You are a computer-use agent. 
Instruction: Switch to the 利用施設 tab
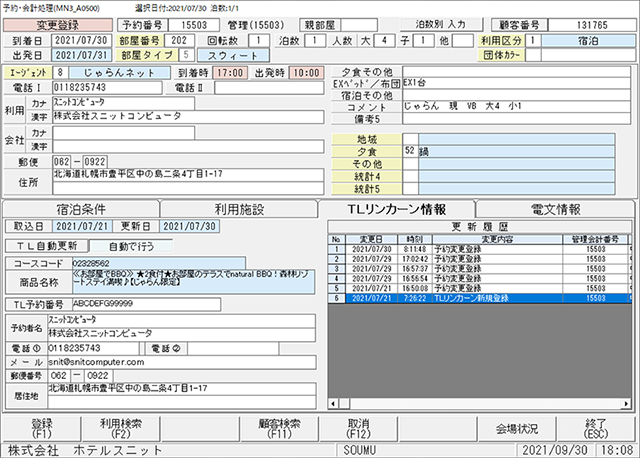(x=239, y=209)
